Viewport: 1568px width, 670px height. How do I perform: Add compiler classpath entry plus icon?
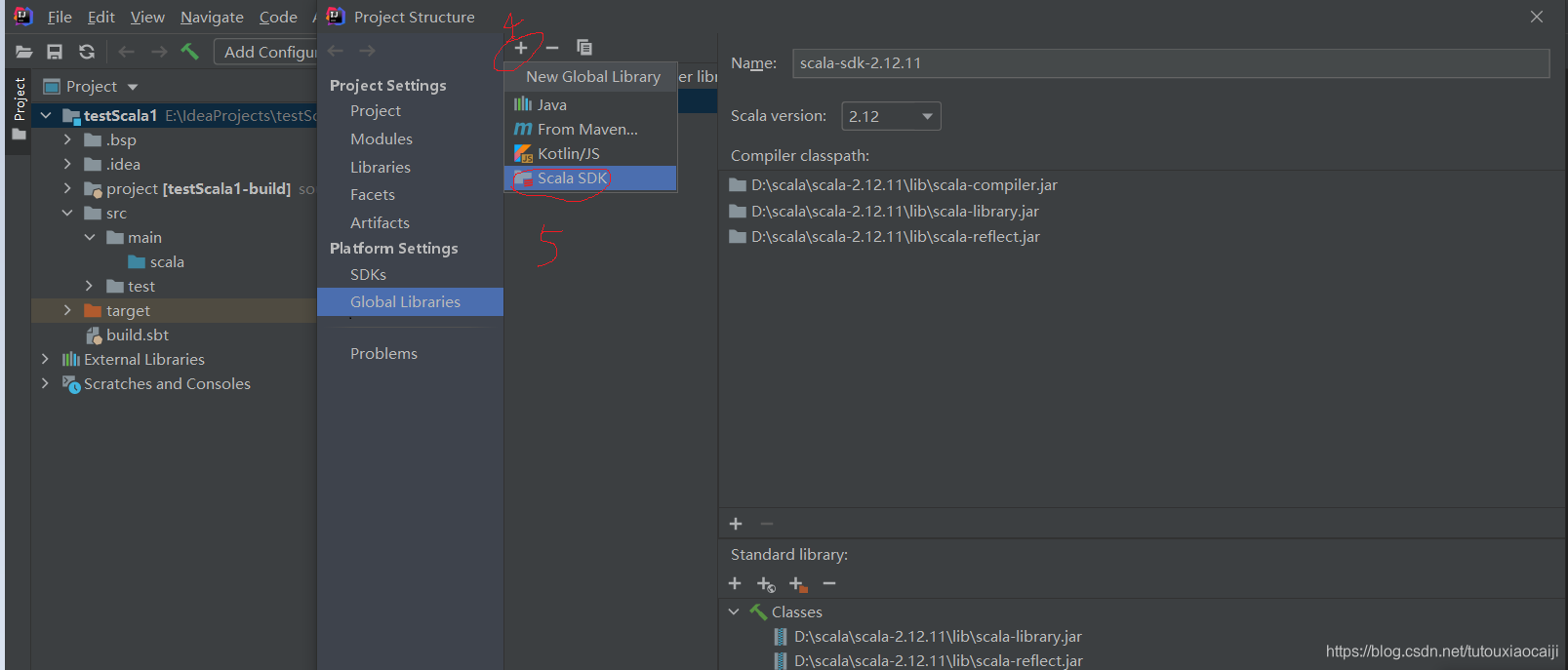[x=736, y=524]
